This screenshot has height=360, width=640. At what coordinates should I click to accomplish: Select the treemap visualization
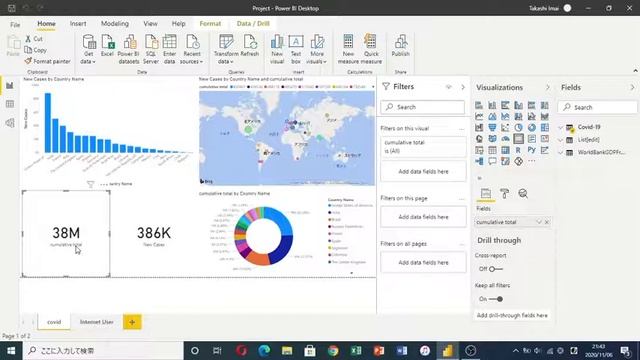click(544, 127)
